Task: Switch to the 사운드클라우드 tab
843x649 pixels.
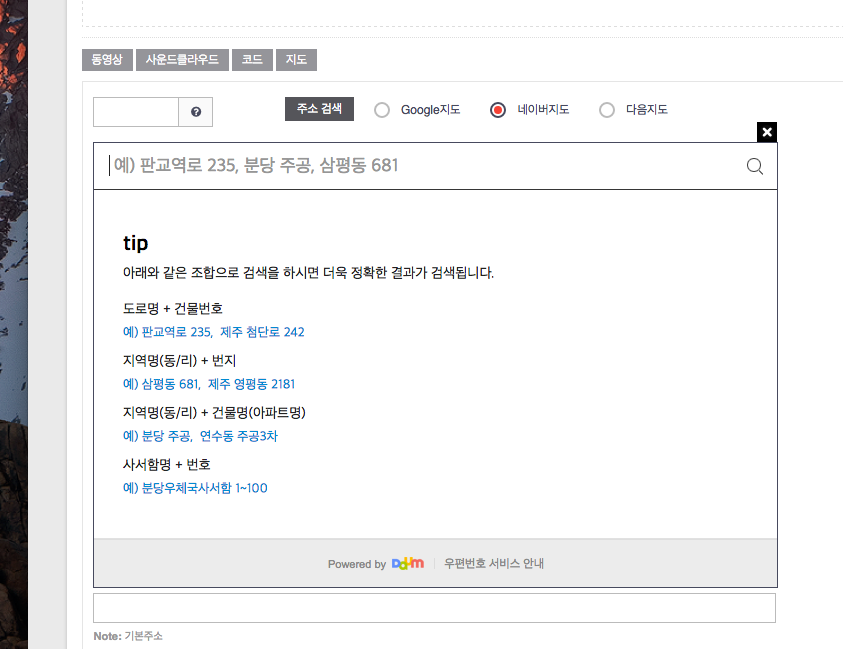Action: click(182, 60)
